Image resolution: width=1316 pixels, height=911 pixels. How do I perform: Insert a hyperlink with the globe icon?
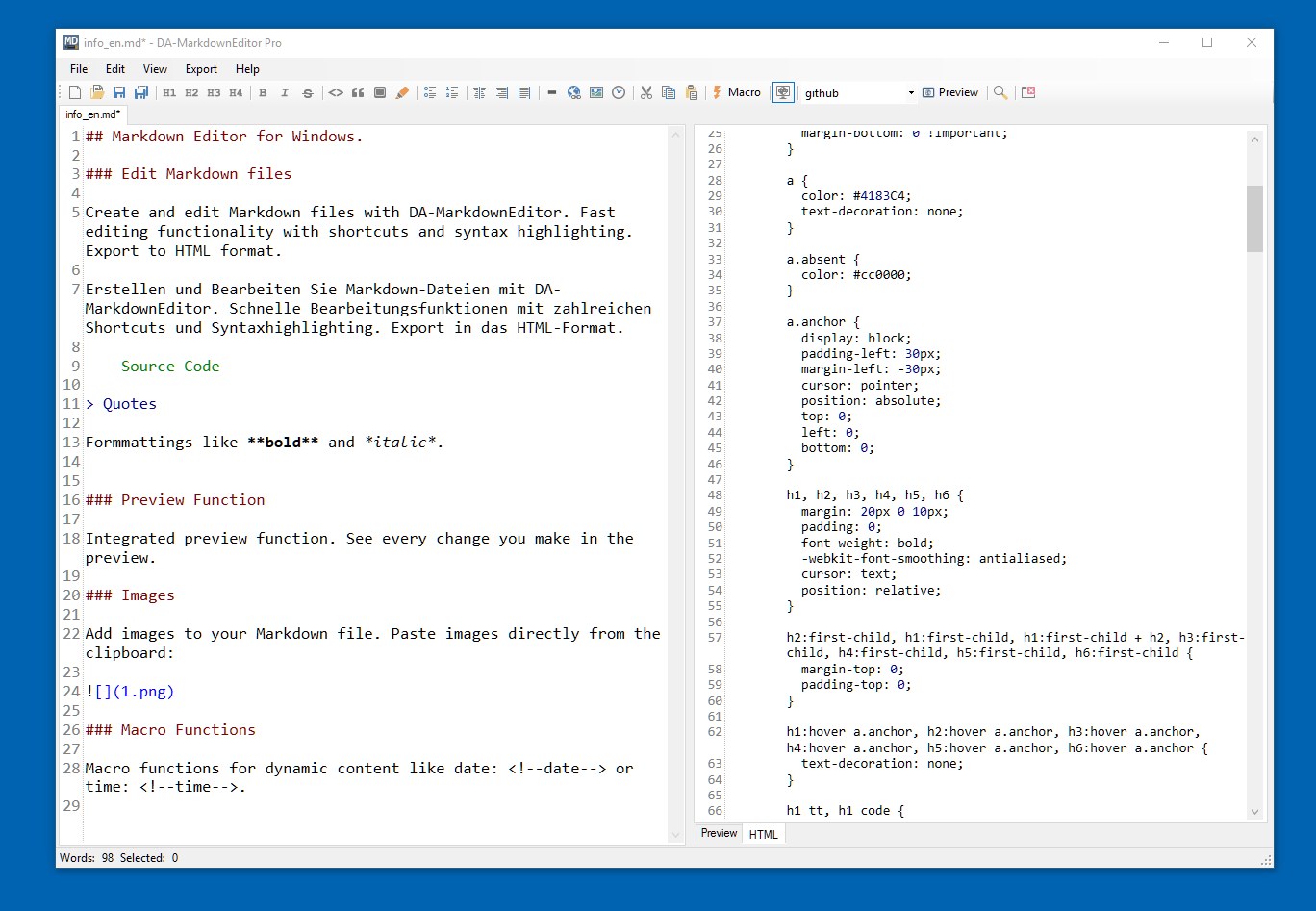pyautogui.click(x=574, y=92)
